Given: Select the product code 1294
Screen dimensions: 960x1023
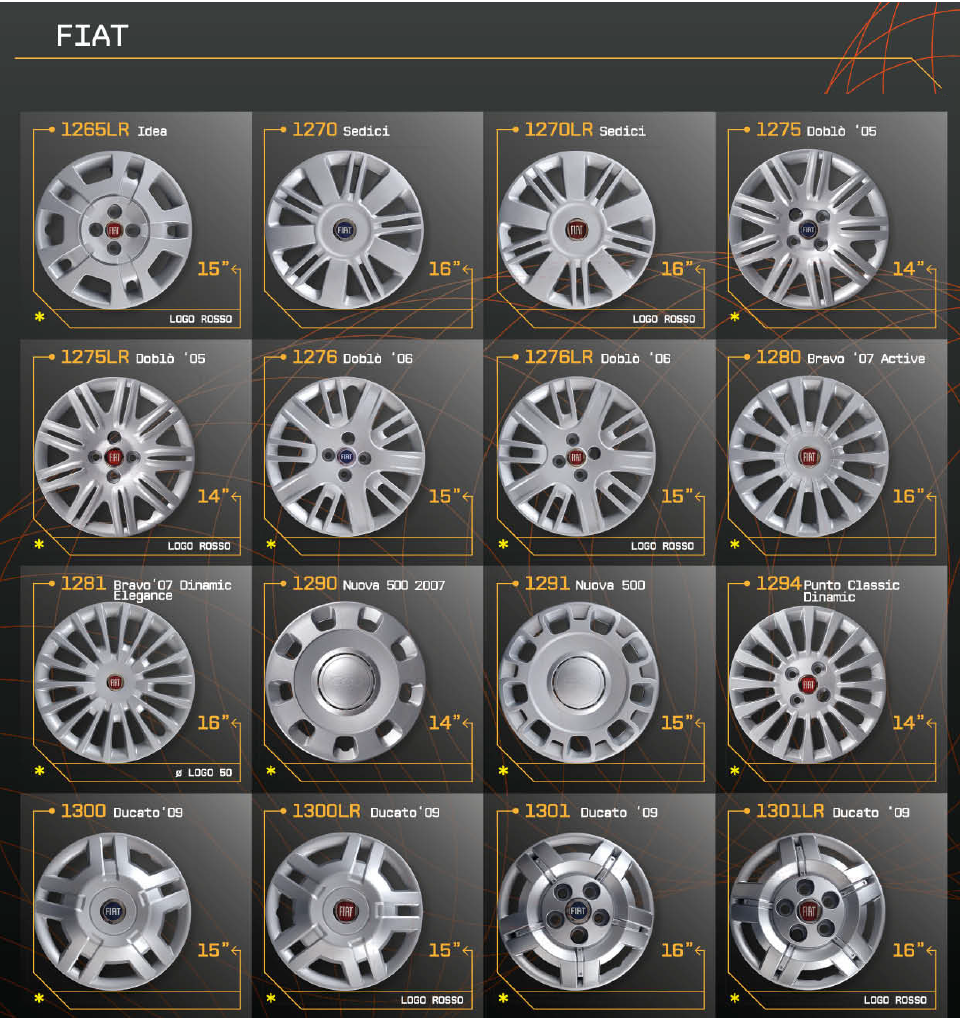Looking at the screenshot, I should tap(779, 583).
